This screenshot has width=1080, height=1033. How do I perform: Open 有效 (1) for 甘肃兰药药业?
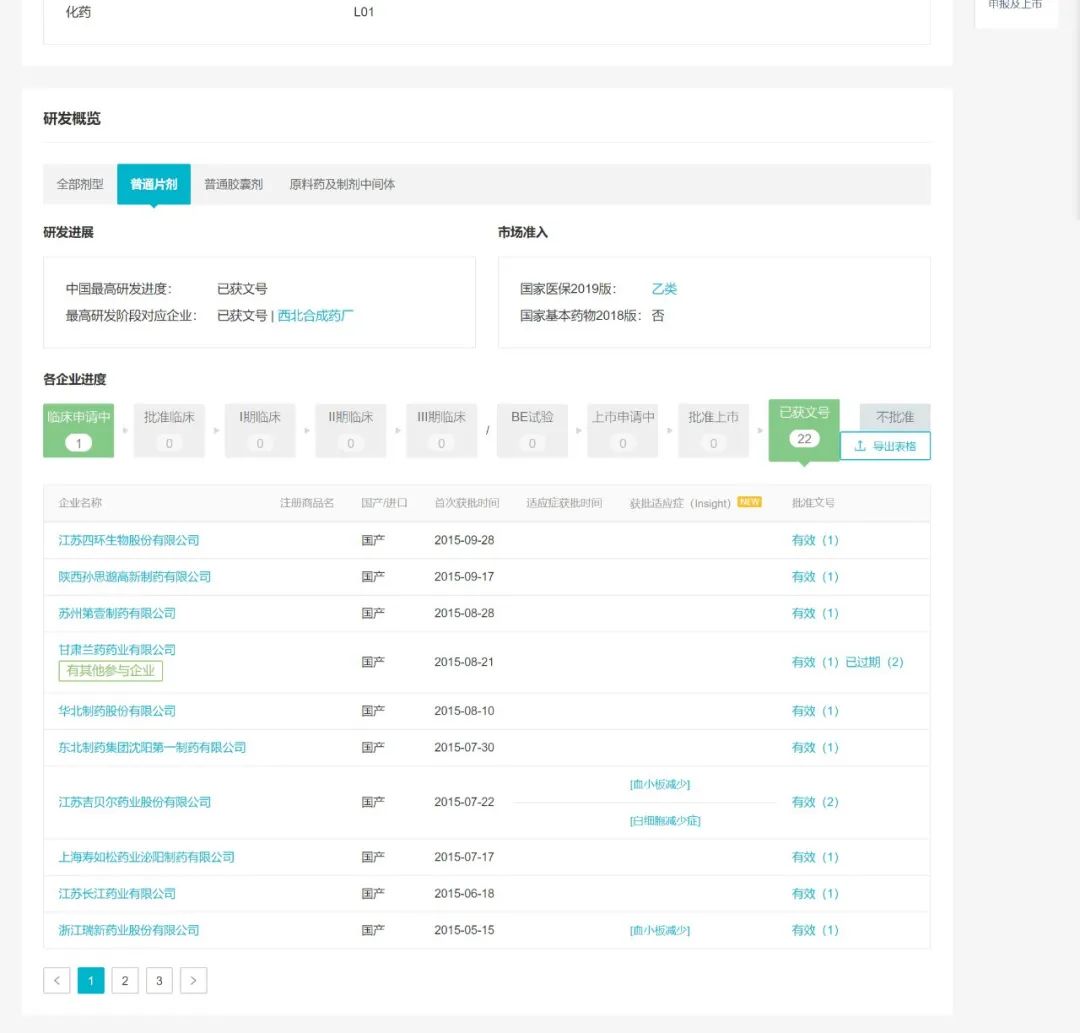816,662
